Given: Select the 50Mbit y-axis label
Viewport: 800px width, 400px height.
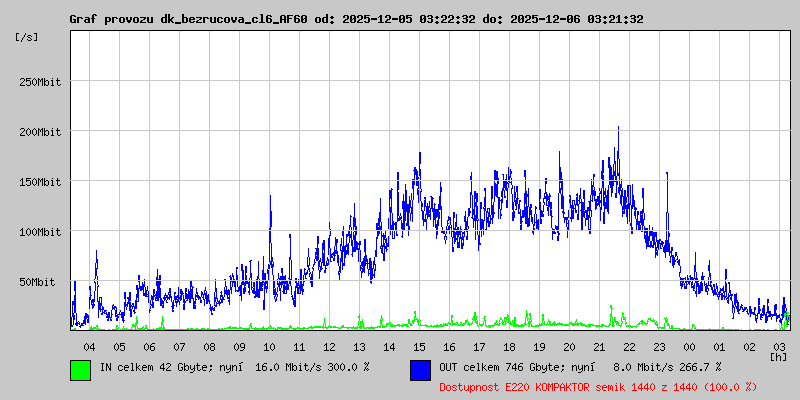Looking at the screenshot, I should (x=38, y=282).
